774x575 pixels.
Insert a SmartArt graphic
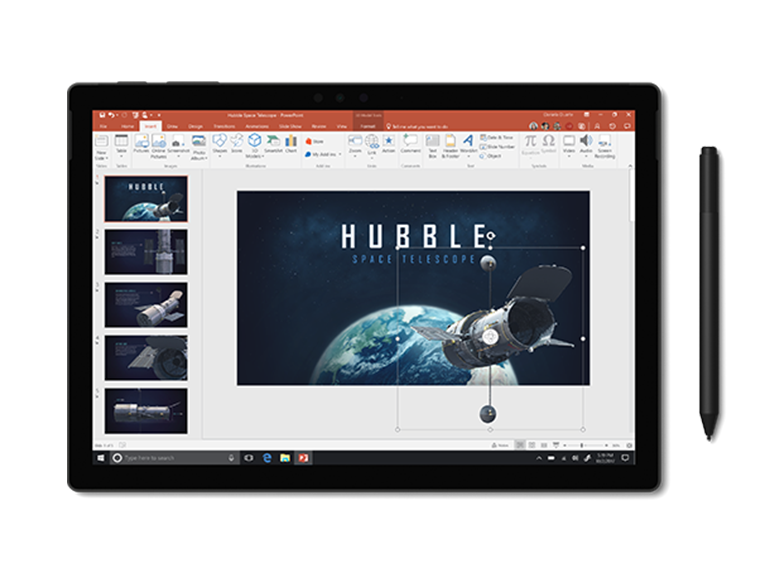pos(272,144)
